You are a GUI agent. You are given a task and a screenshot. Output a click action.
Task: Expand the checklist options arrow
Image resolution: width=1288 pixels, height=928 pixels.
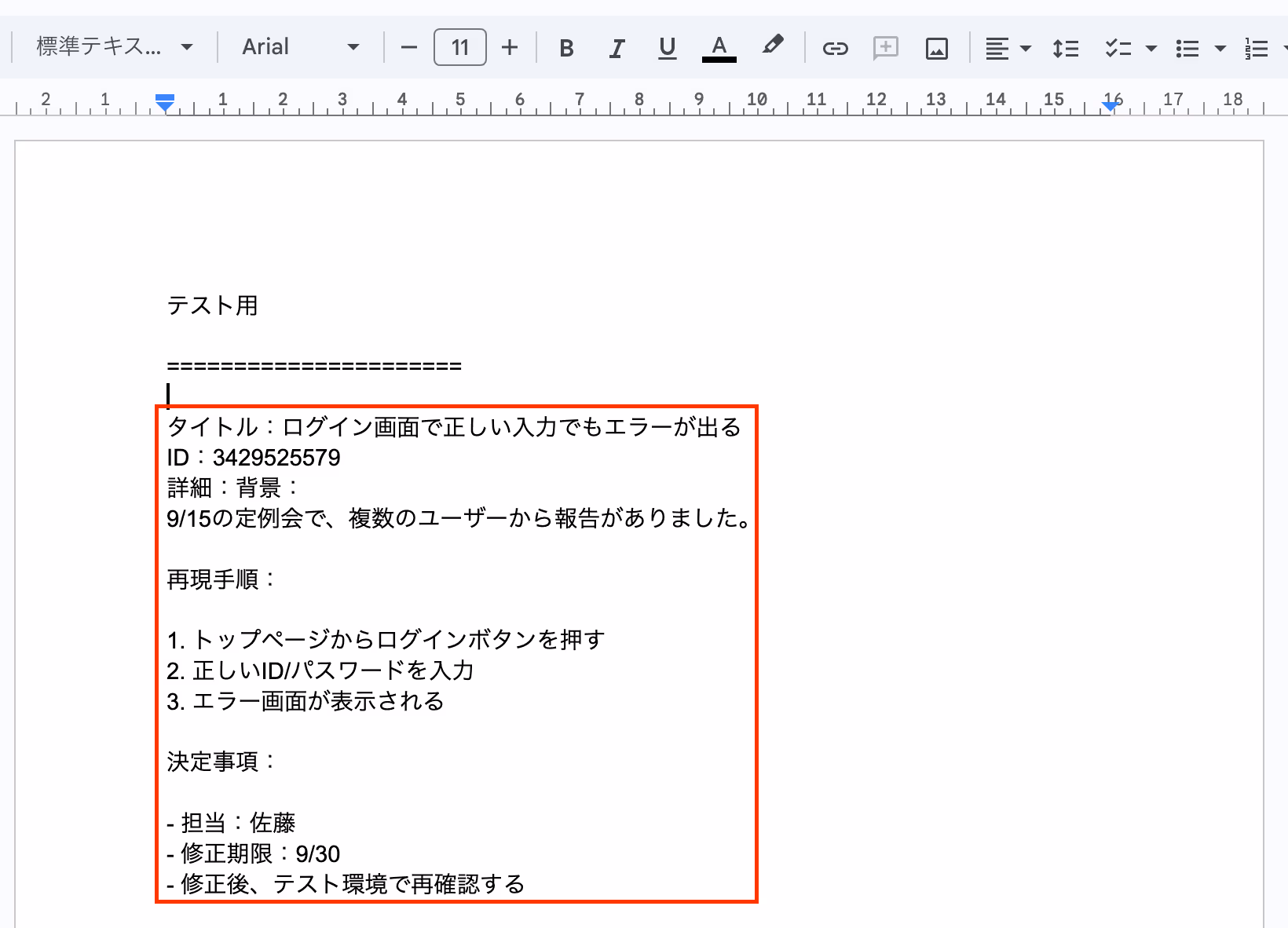(x=1151, y=48)
